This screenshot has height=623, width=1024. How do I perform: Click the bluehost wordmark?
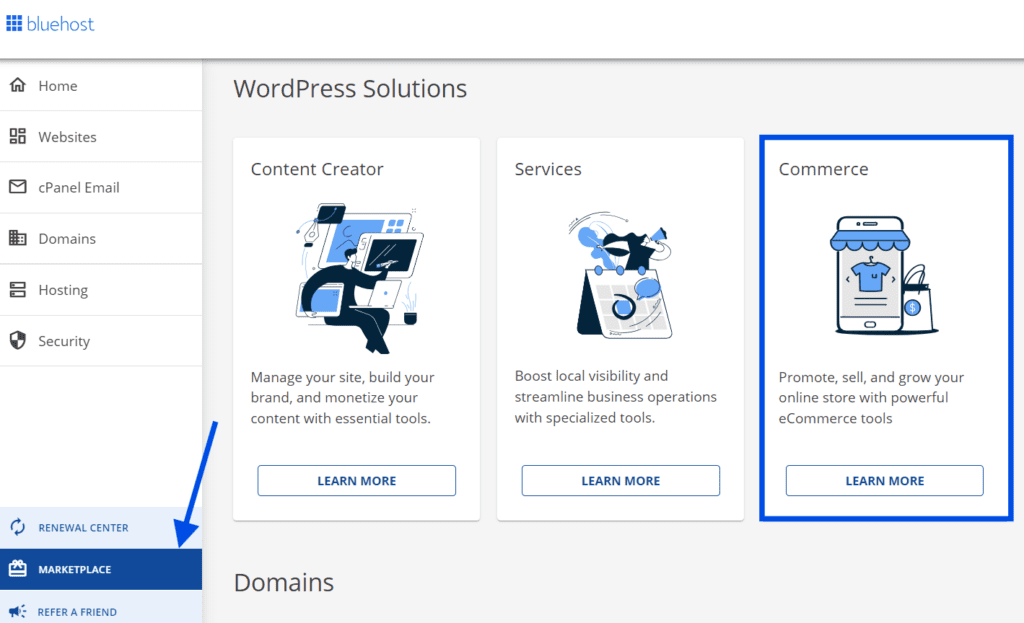pyautogui.click(x=60, y=24)
